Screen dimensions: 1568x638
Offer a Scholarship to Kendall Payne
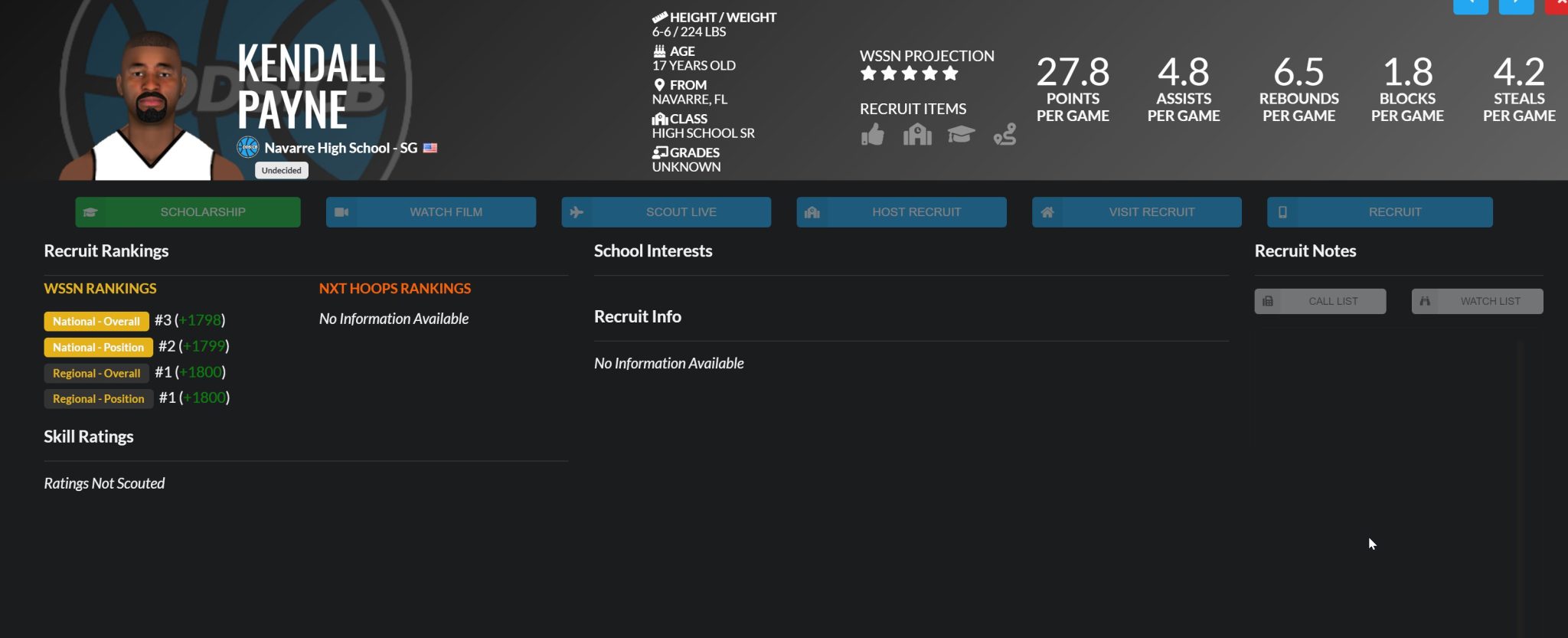click(x=188, y=212)
